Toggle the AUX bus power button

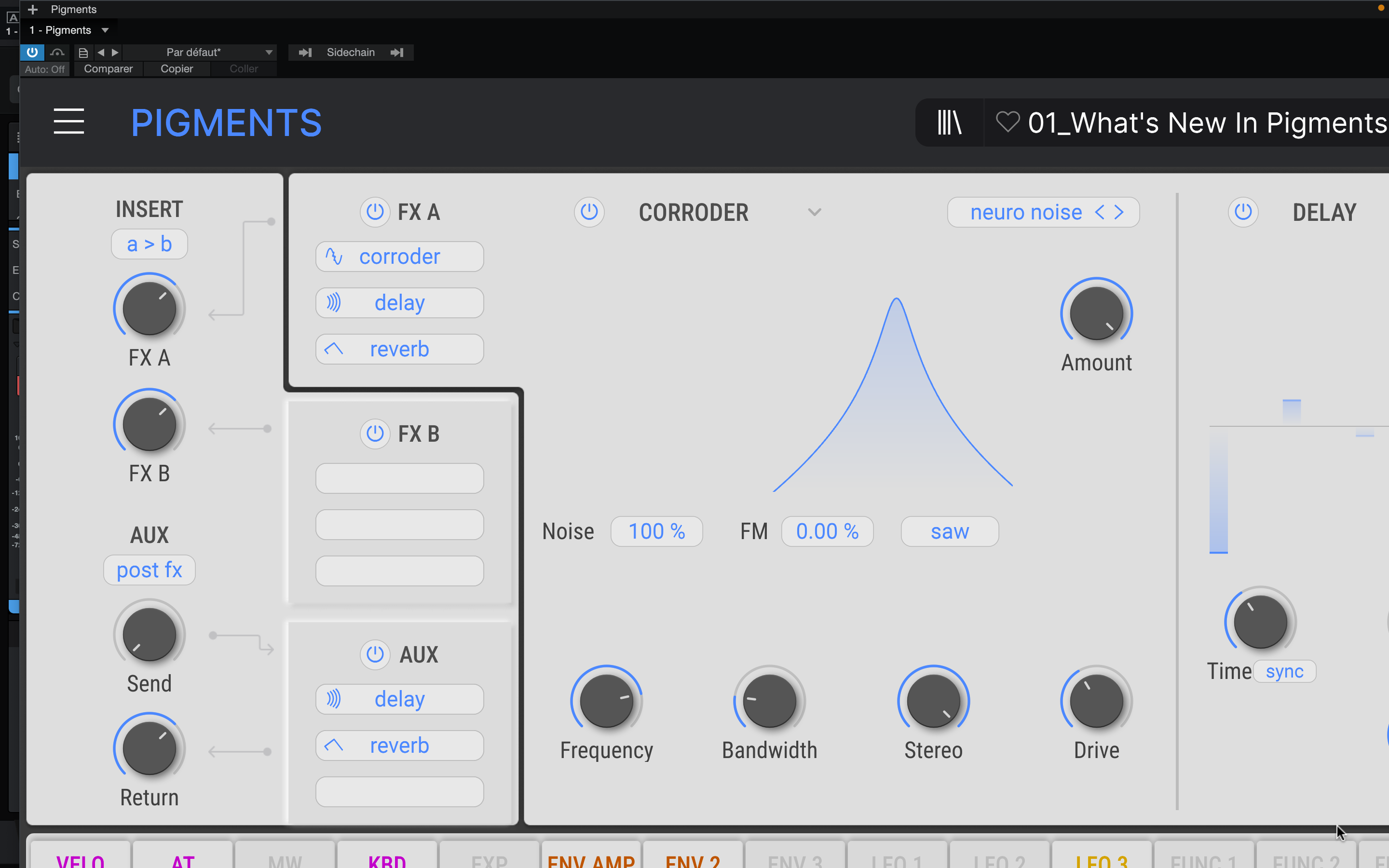point(375,654)
